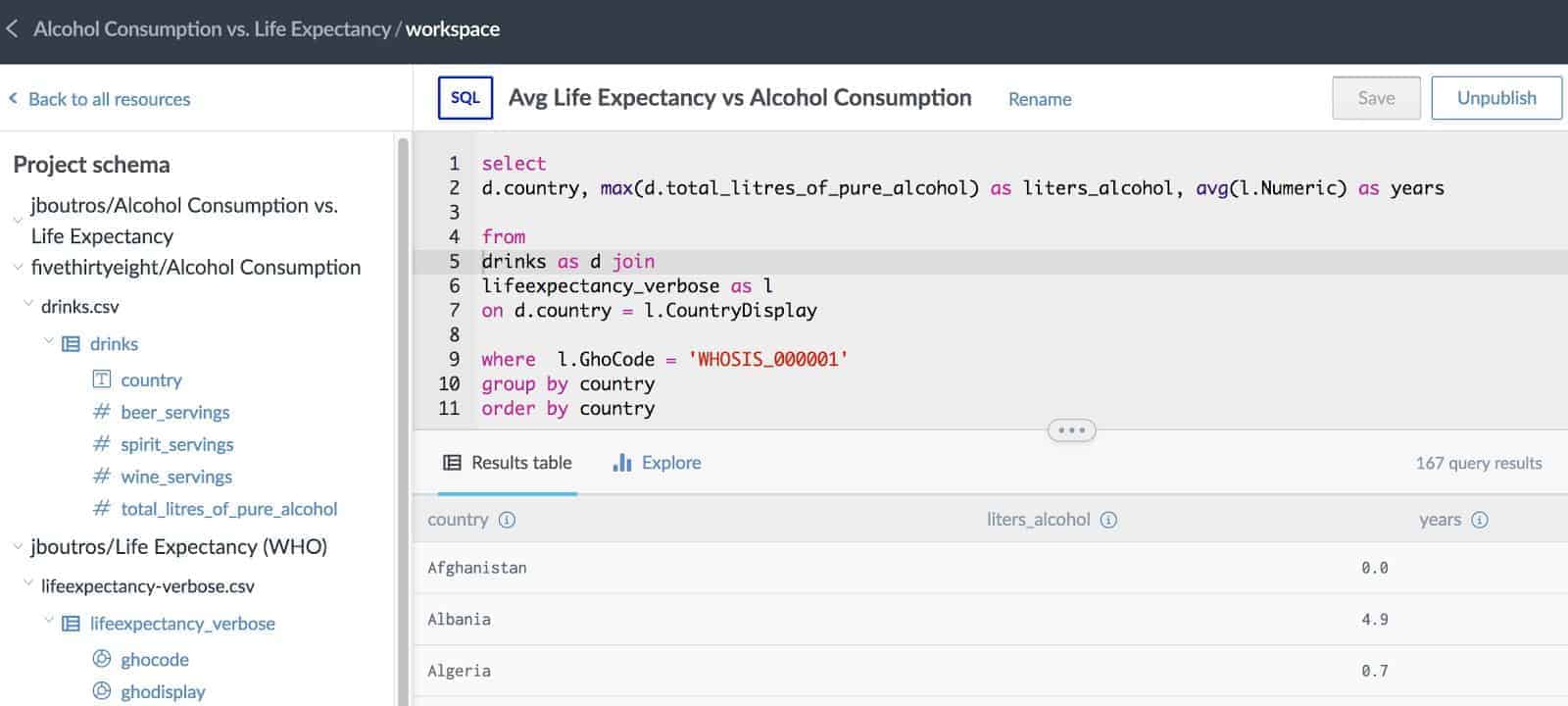Collapse the fivethirtyeight/Alcohol Consumption dataset

[x=18, y=266]
